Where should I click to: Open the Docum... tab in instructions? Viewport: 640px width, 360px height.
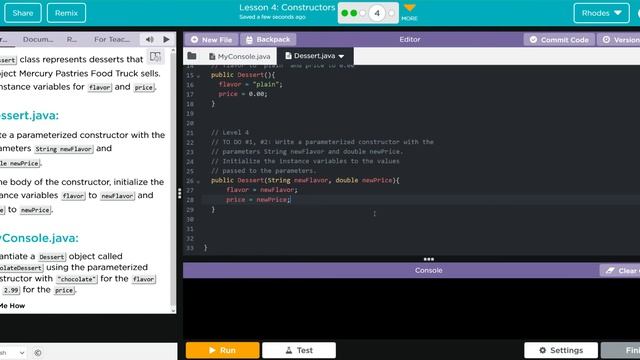pyautogui.click(x=38, y=40)
